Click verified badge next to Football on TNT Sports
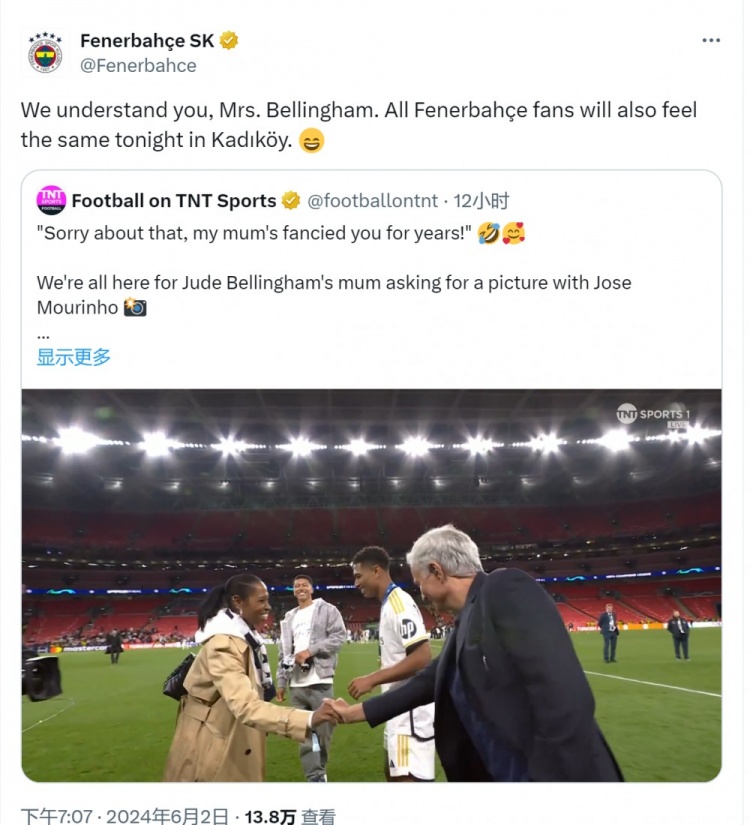 click(291, 201)
